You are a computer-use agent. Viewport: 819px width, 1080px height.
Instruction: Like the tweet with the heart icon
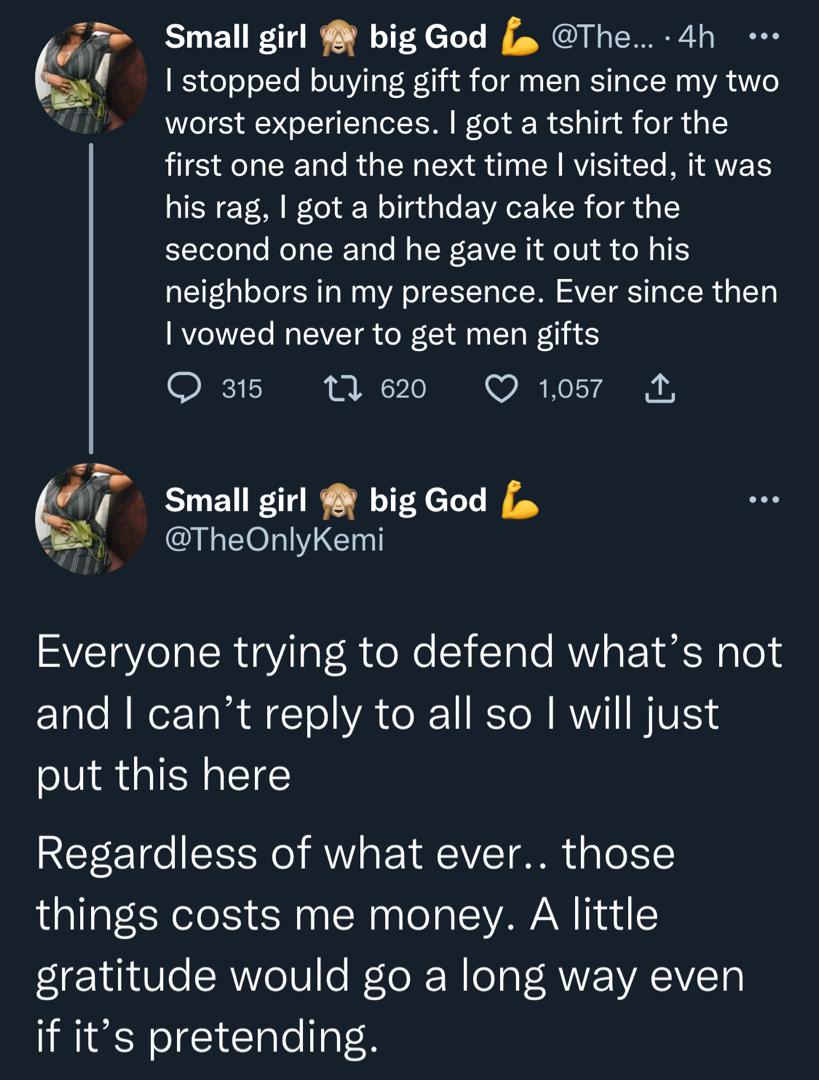(501, 388)
